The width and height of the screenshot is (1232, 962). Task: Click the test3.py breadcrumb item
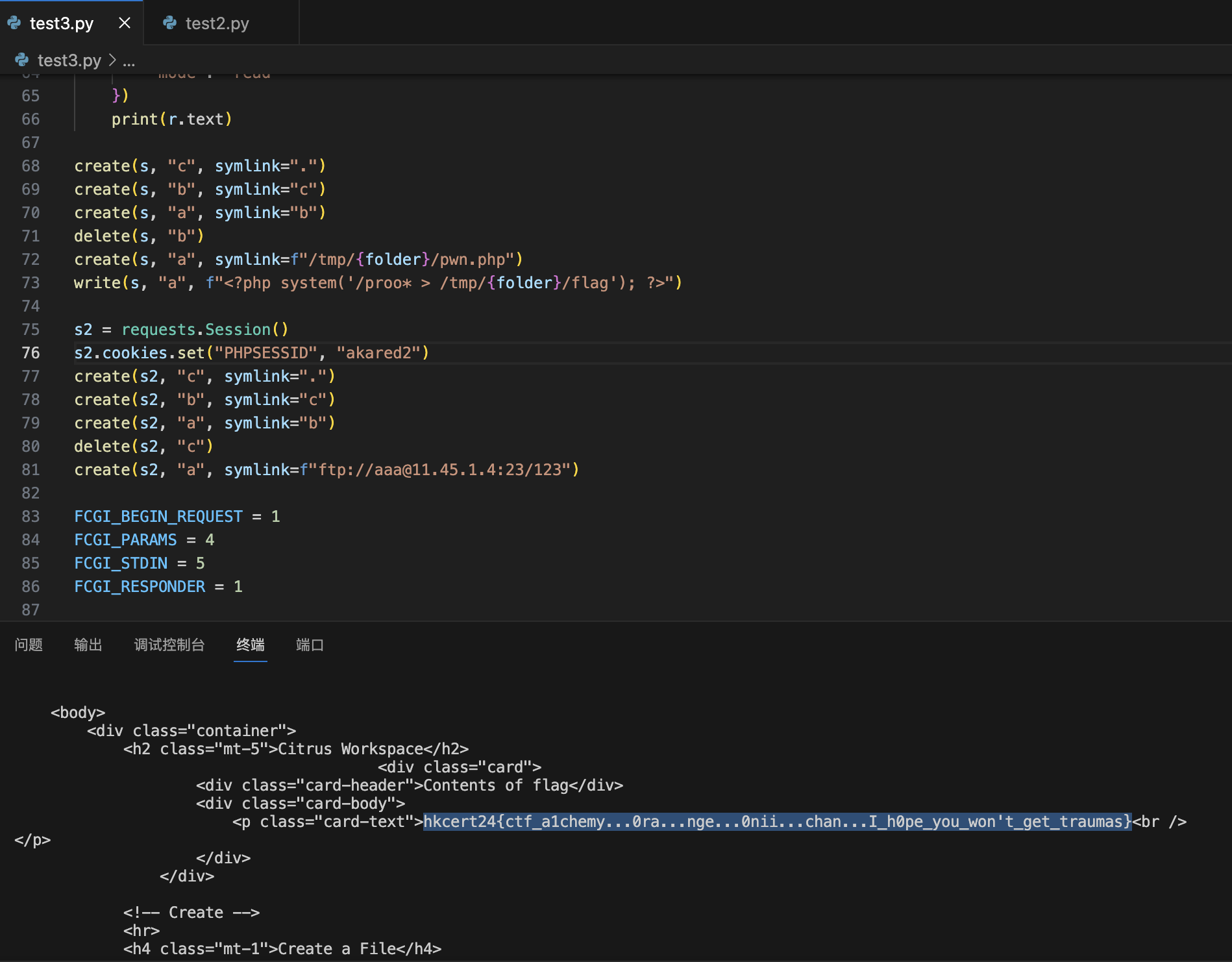click(x=69, y=60)
